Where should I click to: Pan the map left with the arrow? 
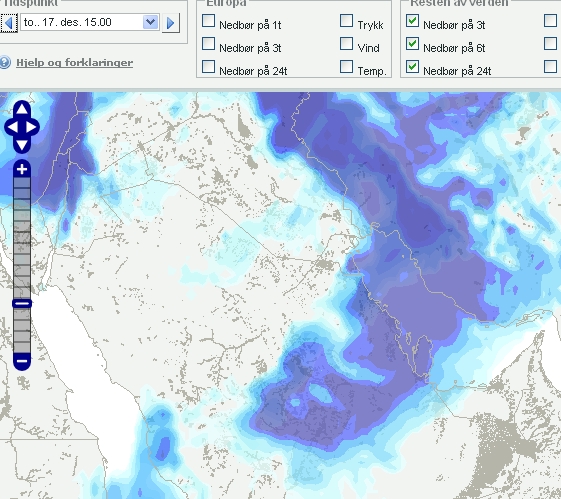pyautogui.click(x=11, y=127)
